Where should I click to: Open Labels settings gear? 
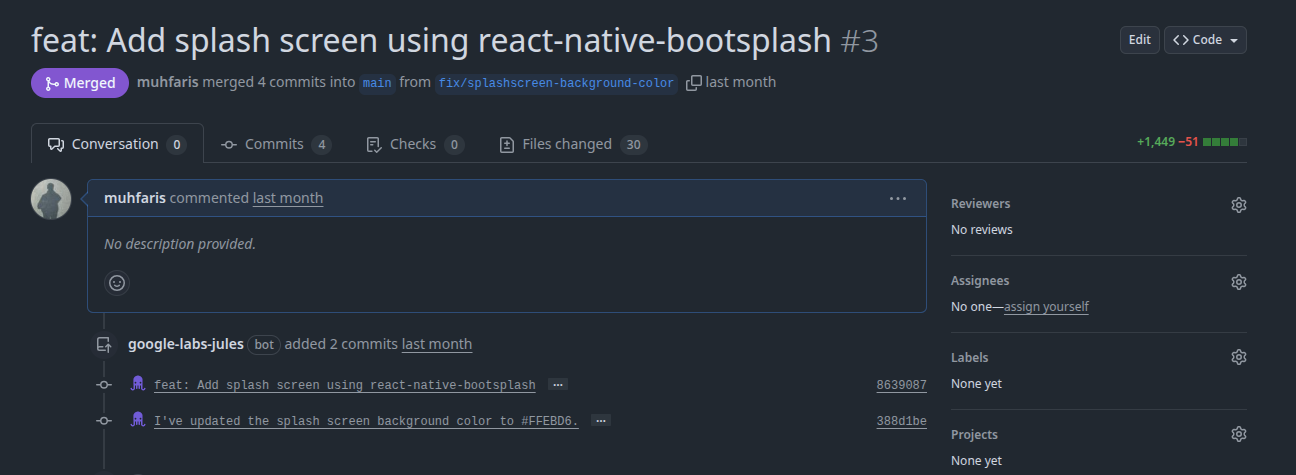(x=1239, y=357)
